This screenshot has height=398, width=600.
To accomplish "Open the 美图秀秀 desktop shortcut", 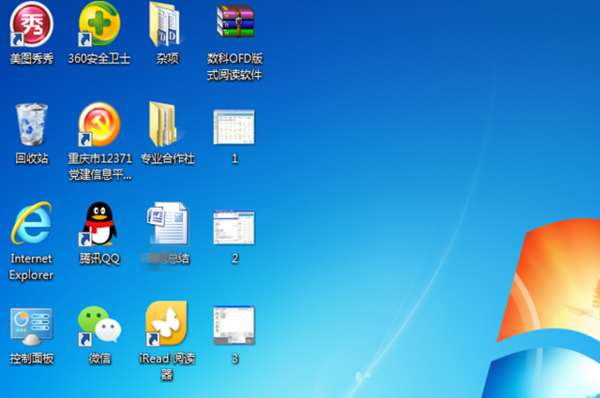I will [x=31, y=24].
